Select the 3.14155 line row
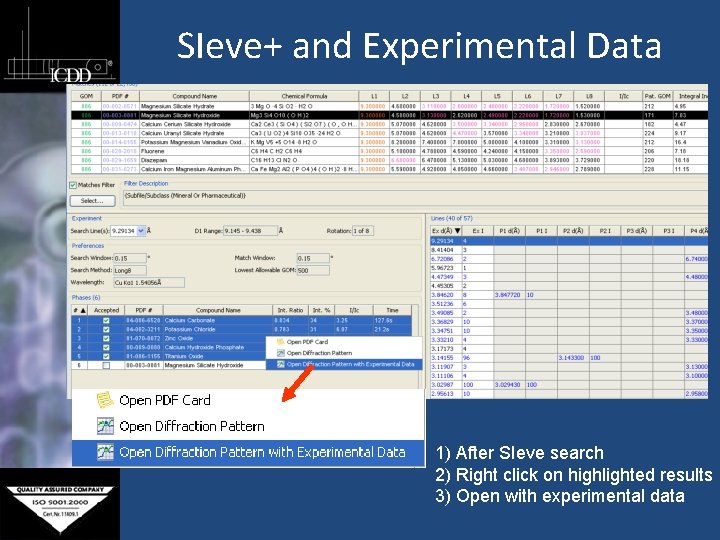 pos(568,358)
